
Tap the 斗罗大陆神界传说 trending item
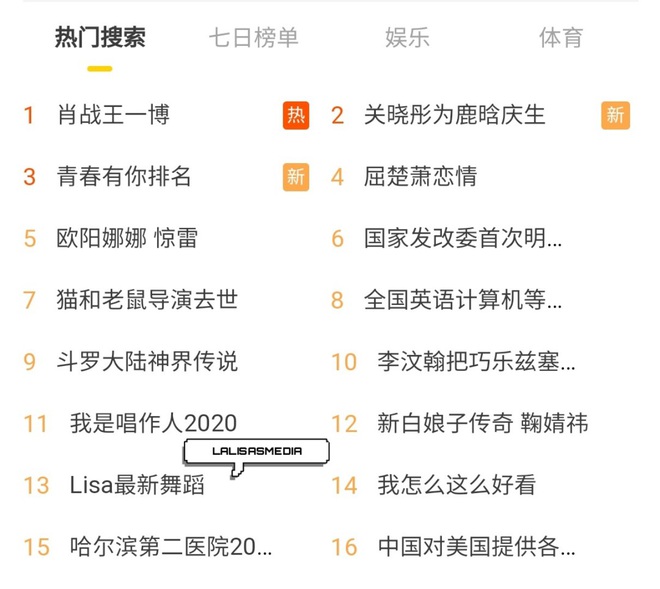point(147,362)
